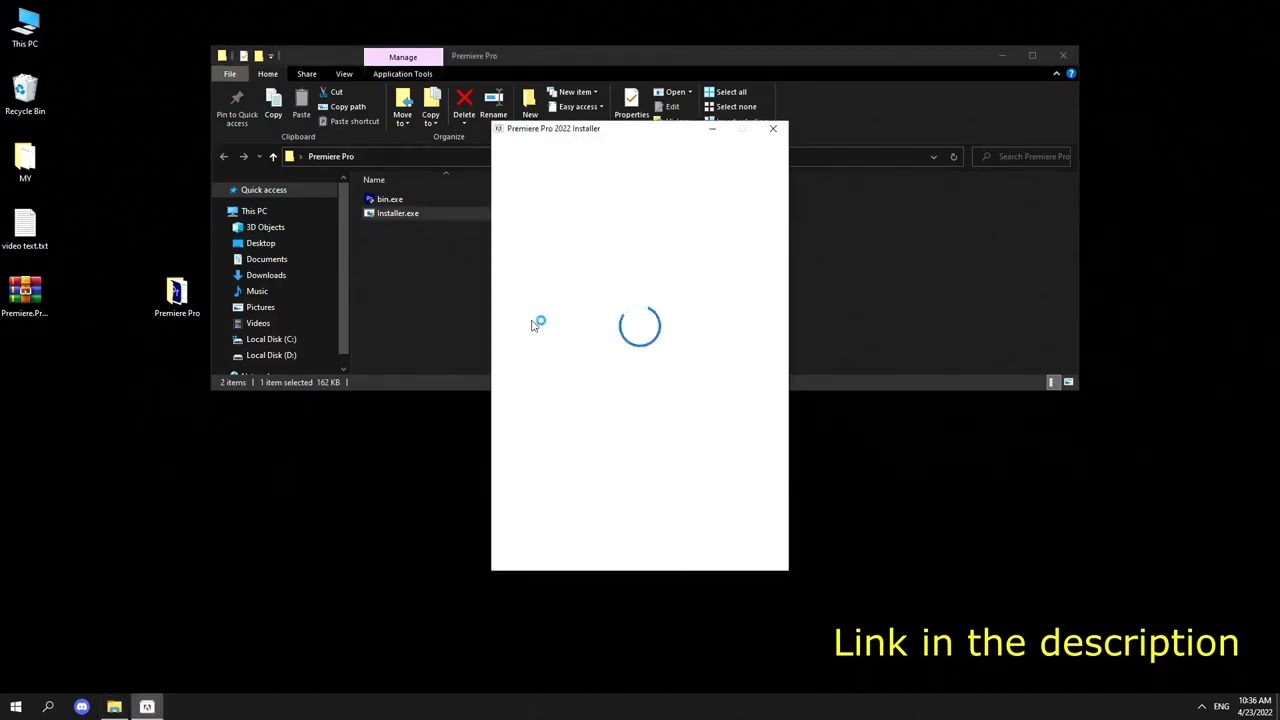Click the Properties icon

[x=631, y=98]
